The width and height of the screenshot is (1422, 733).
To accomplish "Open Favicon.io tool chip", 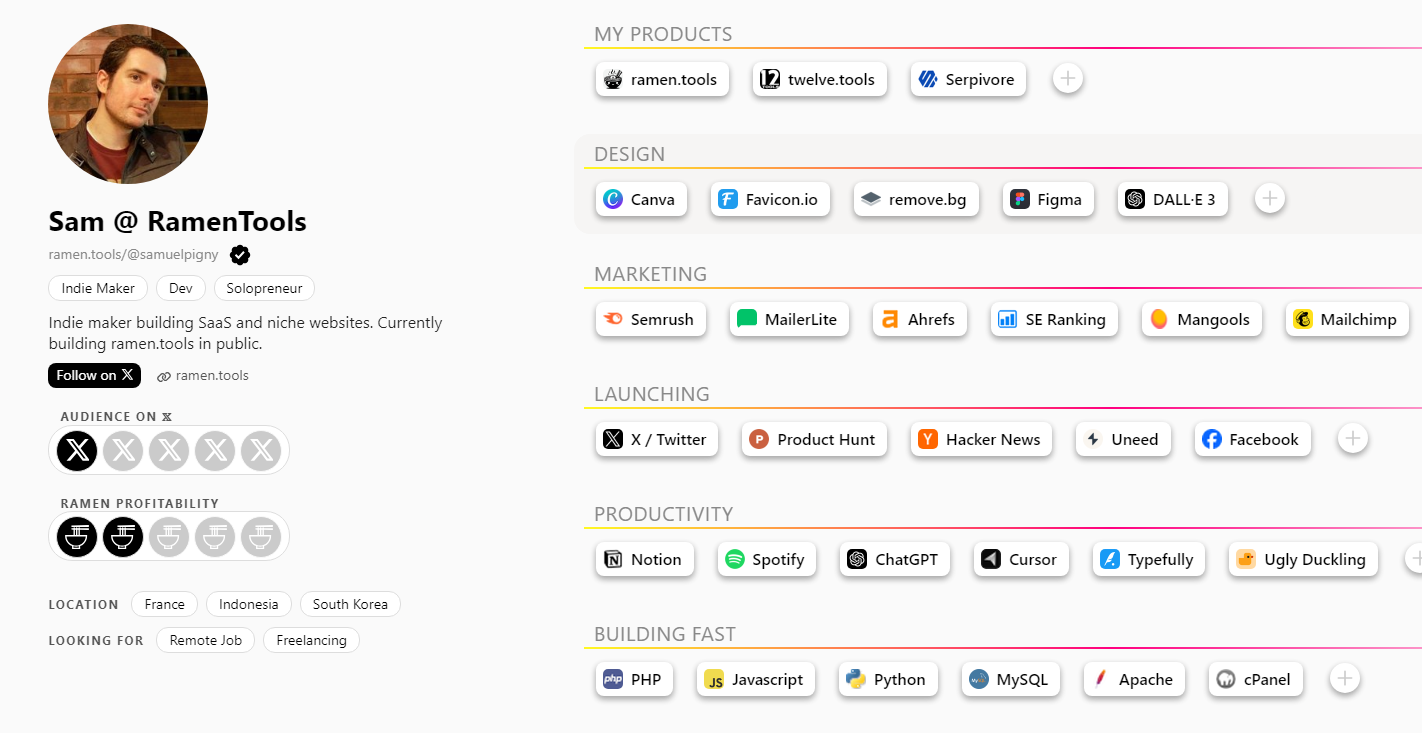I will [770, 199].
